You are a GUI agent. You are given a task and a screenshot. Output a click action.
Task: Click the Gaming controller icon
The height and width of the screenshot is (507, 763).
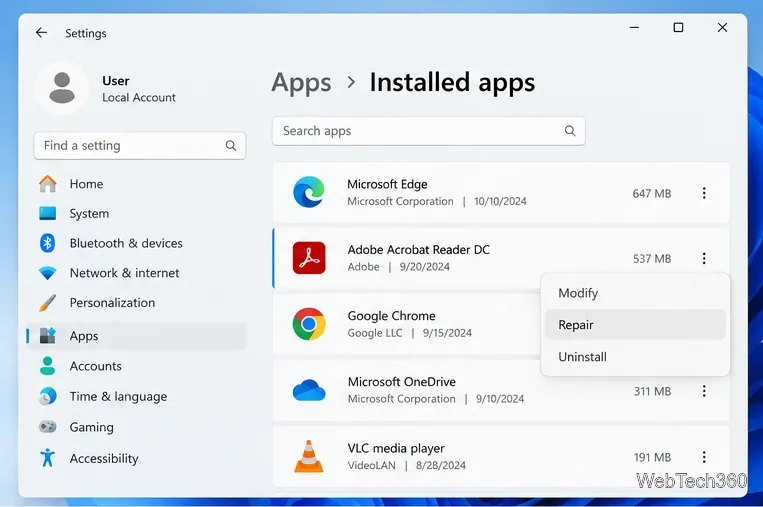tap(48, 427)
